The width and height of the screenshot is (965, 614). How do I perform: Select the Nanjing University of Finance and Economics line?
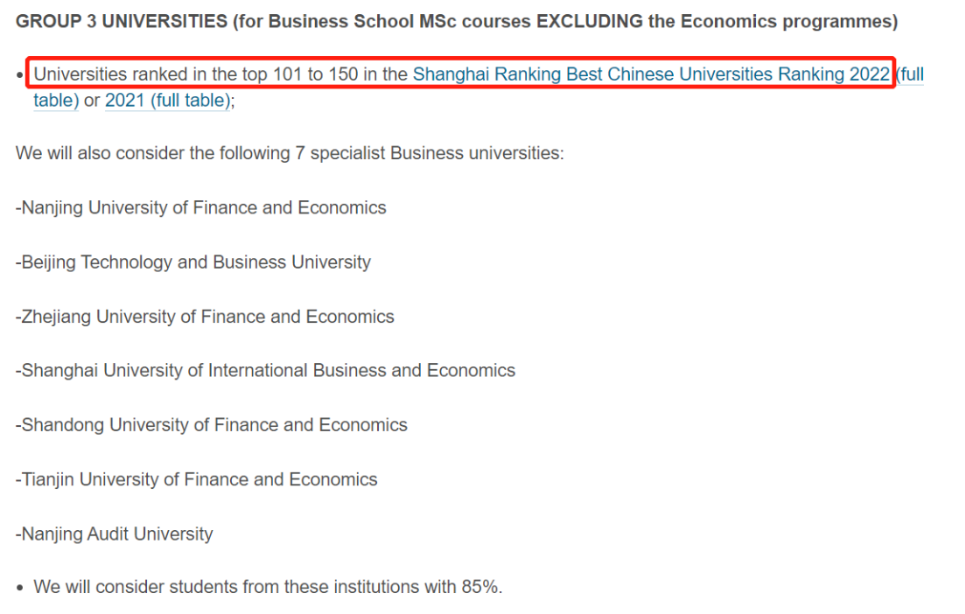[201, 208]
